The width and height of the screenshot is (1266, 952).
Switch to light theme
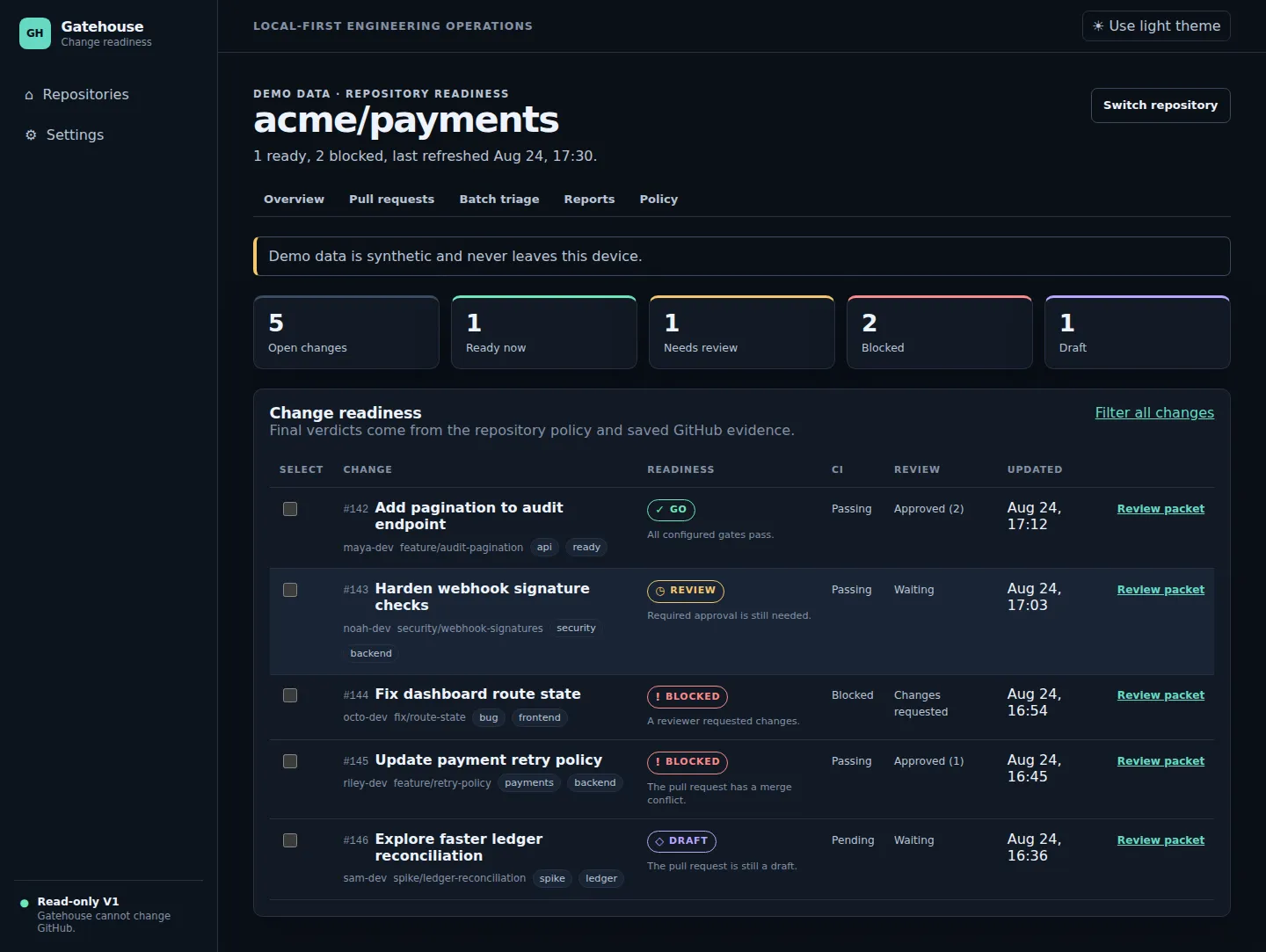[x=1156, y=26]
